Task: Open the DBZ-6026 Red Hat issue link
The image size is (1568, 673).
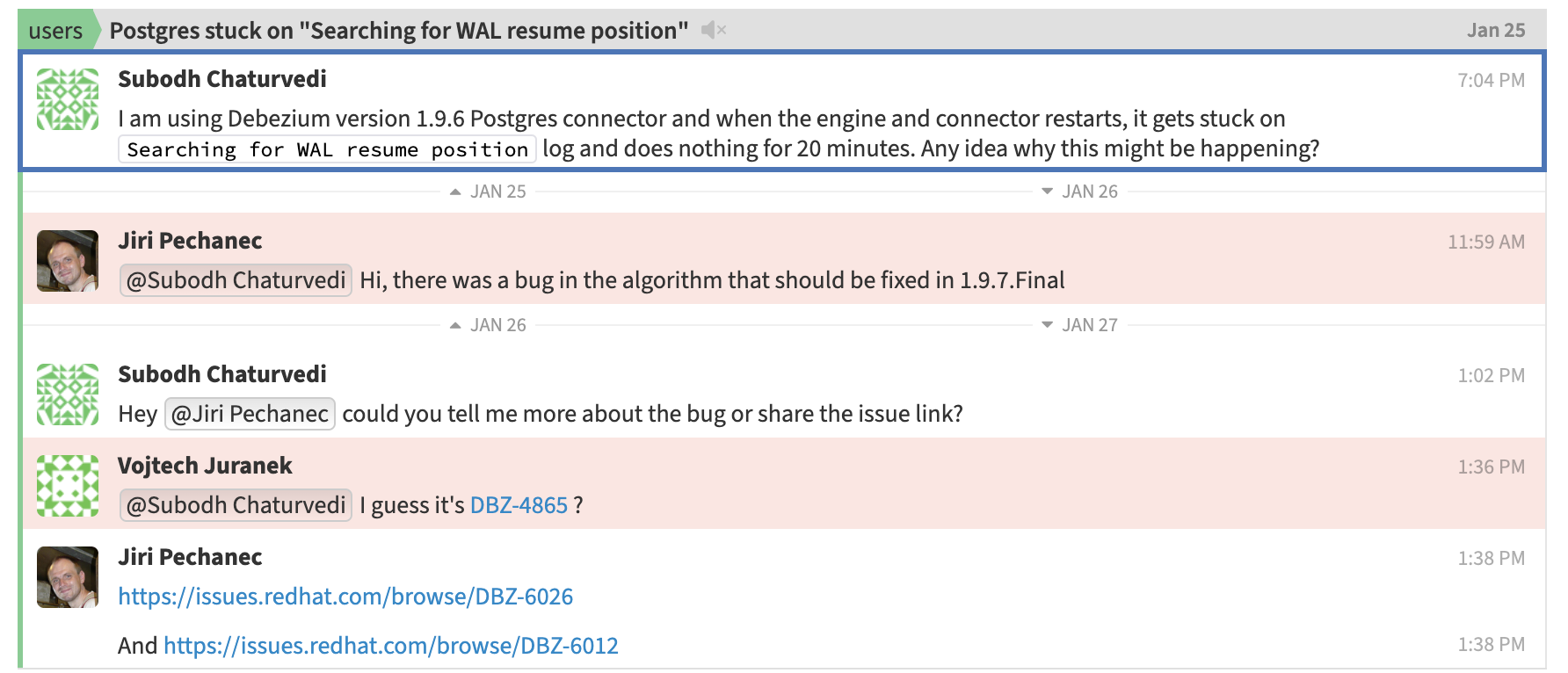Action: tap(345, 597)
